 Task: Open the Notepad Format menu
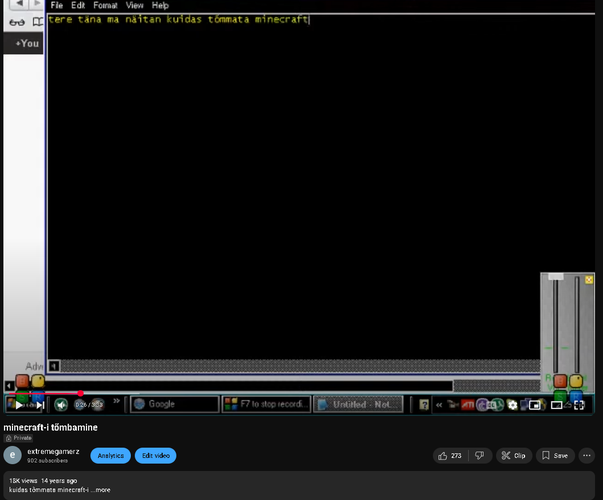click(105, 5)
